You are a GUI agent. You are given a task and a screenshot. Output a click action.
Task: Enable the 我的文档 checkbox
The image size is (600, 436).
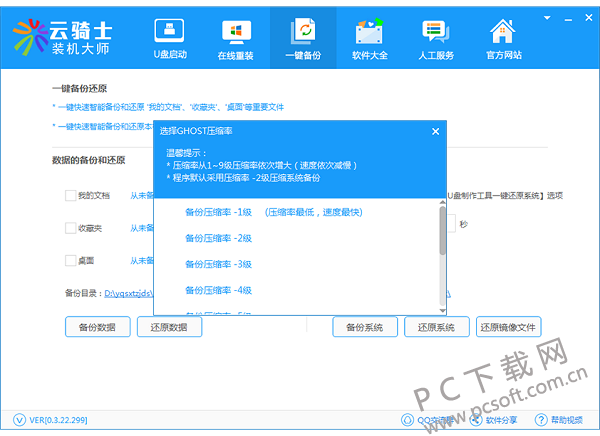tap(70, 196)
